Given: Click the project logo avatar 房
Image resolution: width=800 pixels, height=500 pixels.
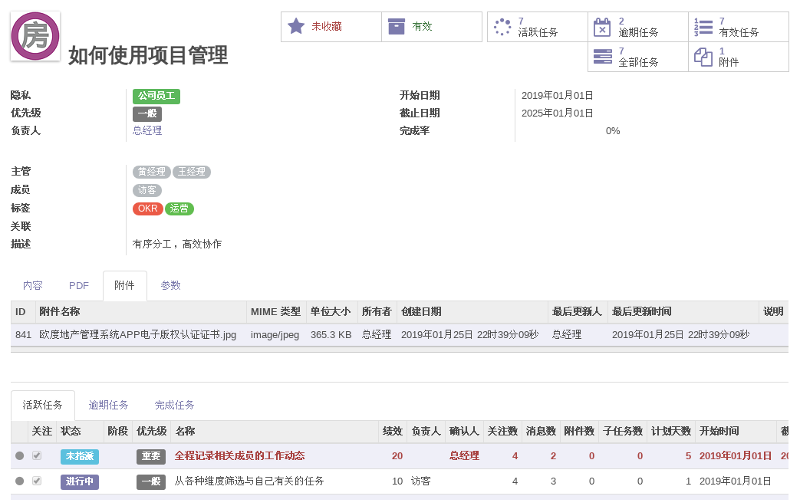Looking at the screenshot, I should point(35,36).
